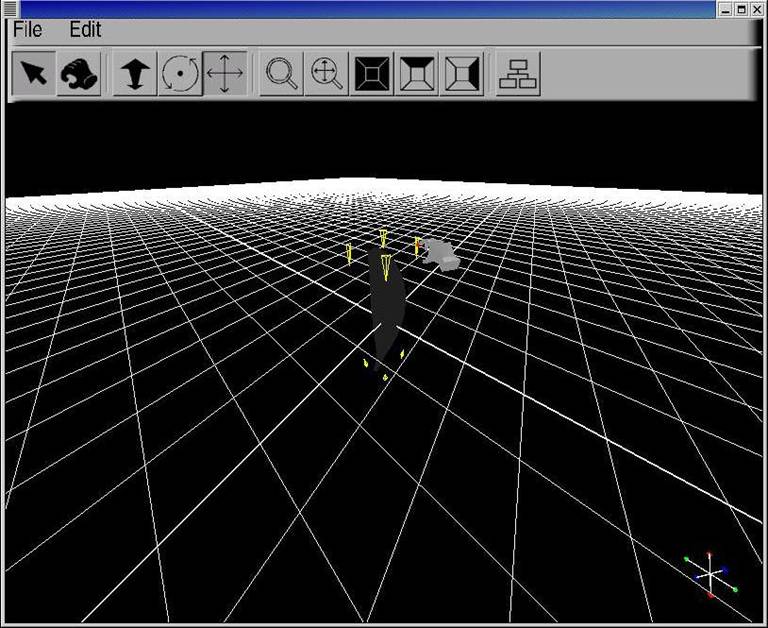
Task: Select the arrow pointer tool
Action: (33, 73)
